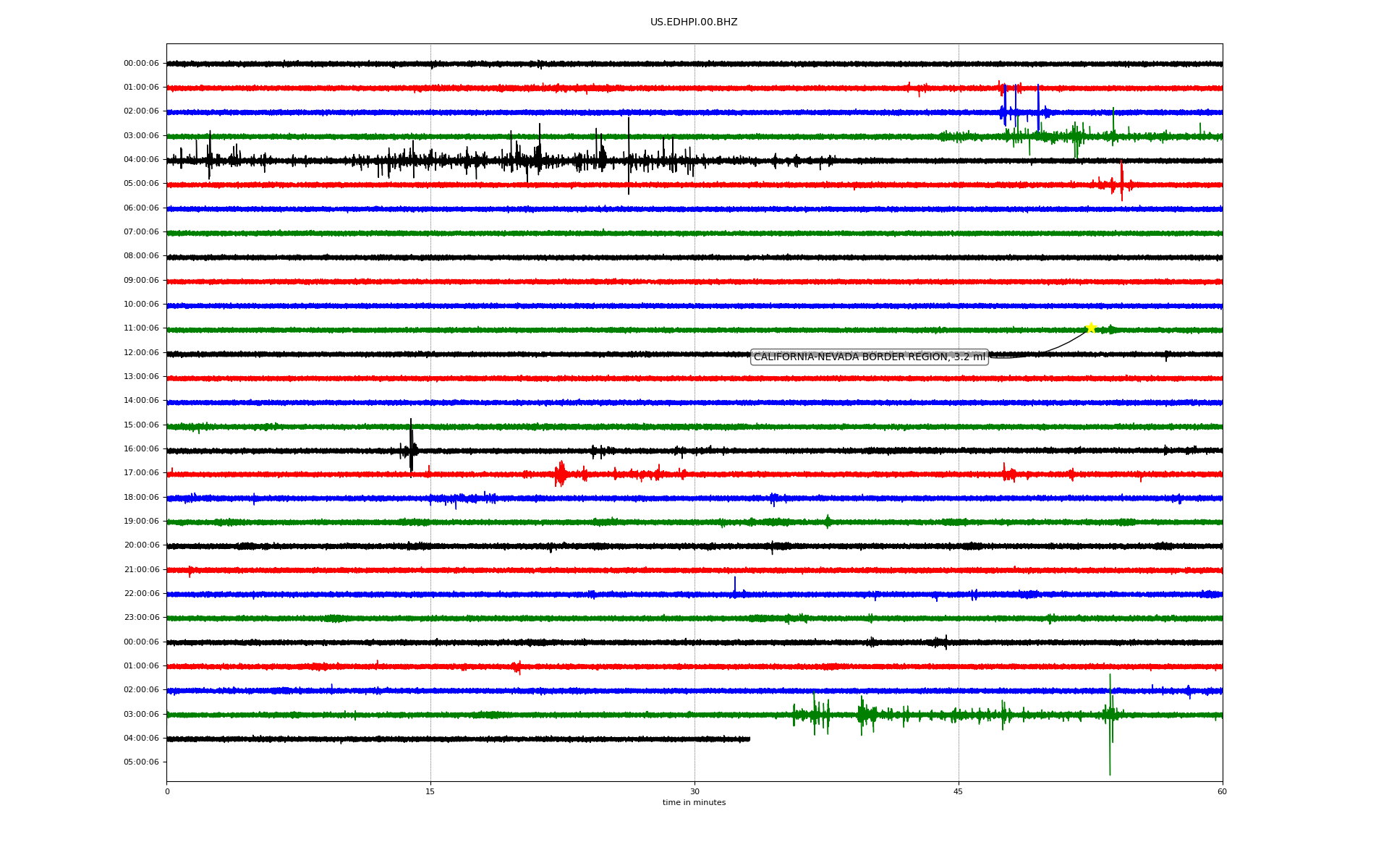Select the 06:00:06 trace time label
The image size is (1389, 868).
click(141, 208)
